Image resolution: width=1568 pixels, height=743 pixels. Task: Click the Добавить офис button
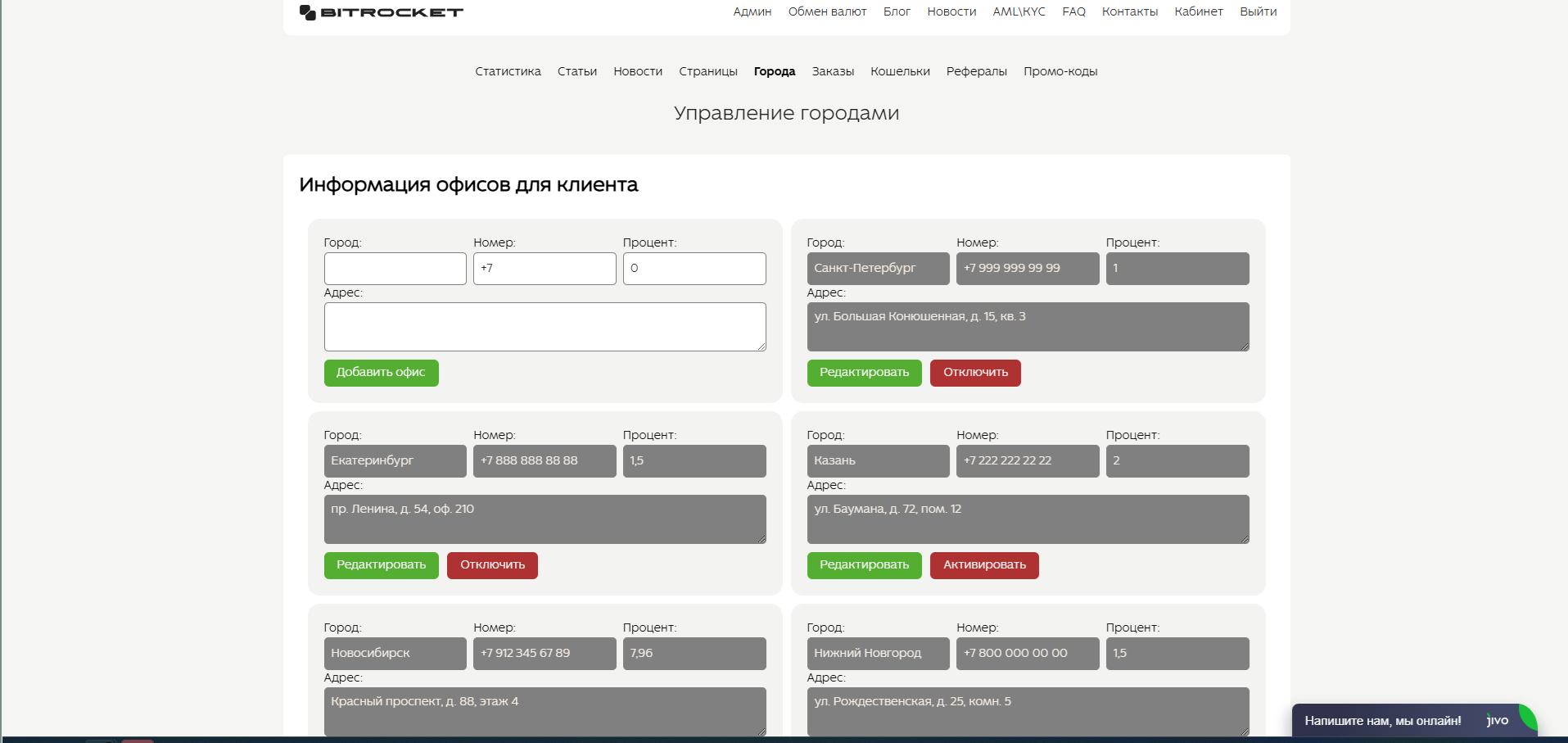[x=382, y=373]
